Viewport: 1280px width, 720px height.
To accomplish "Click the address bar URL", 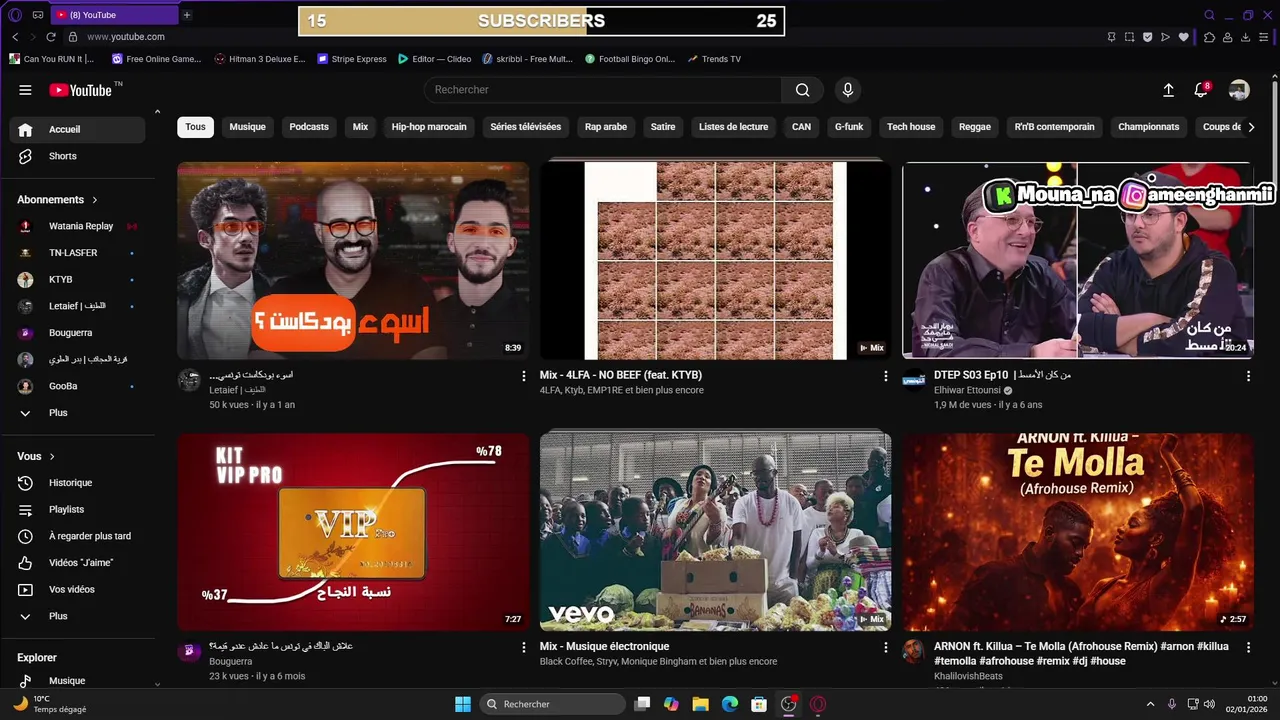I will tap(126, 37).
